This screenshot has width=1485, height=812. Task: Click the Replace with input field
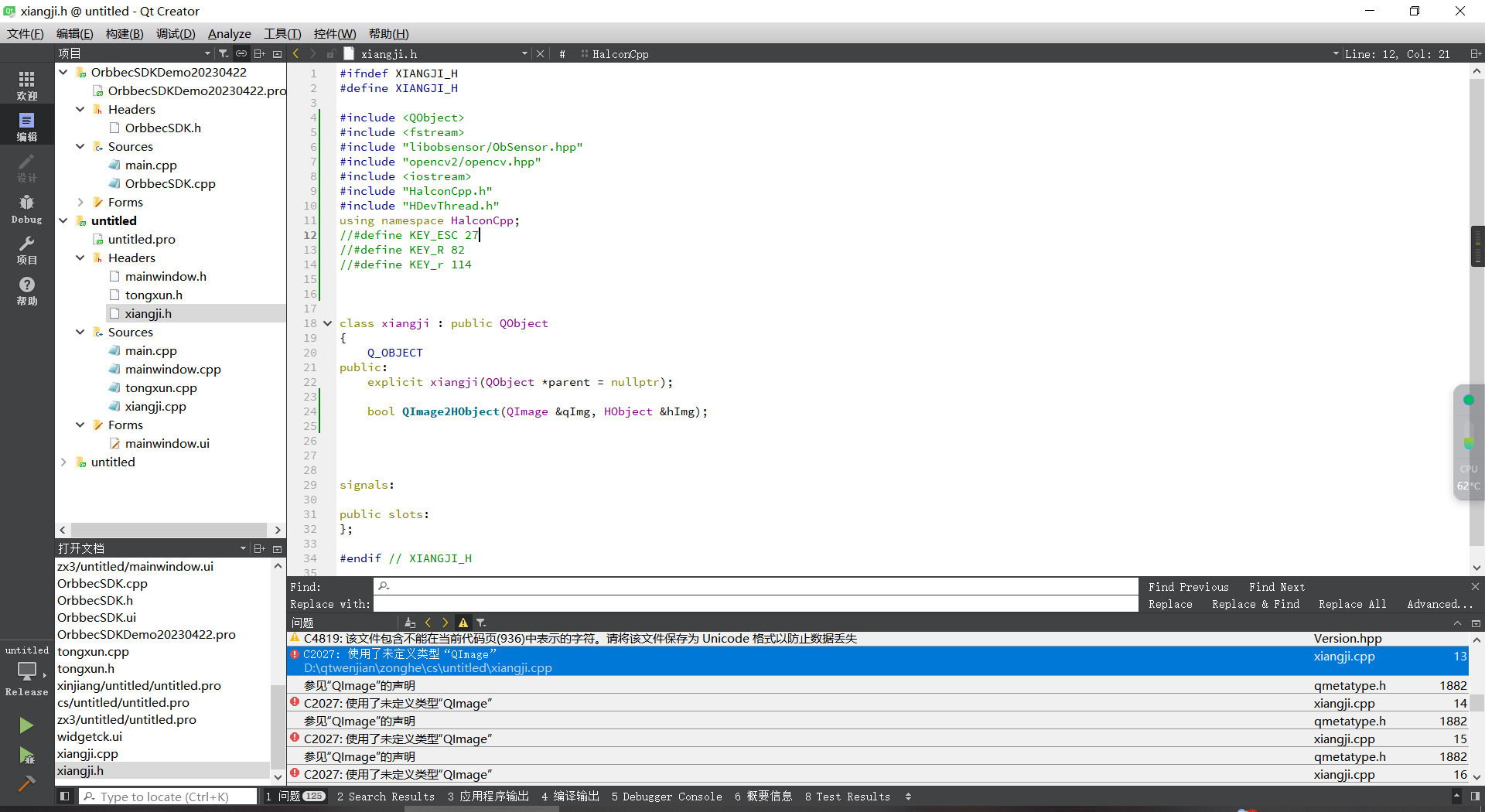tap(756, 604)
